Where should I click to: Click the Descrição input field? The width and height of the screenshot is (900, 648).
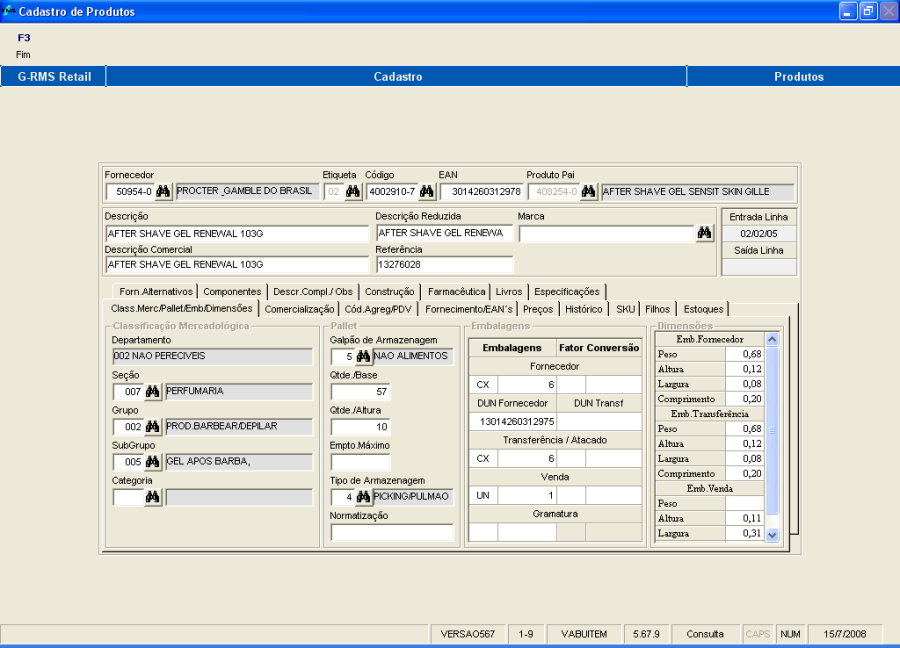pos(237,234)
